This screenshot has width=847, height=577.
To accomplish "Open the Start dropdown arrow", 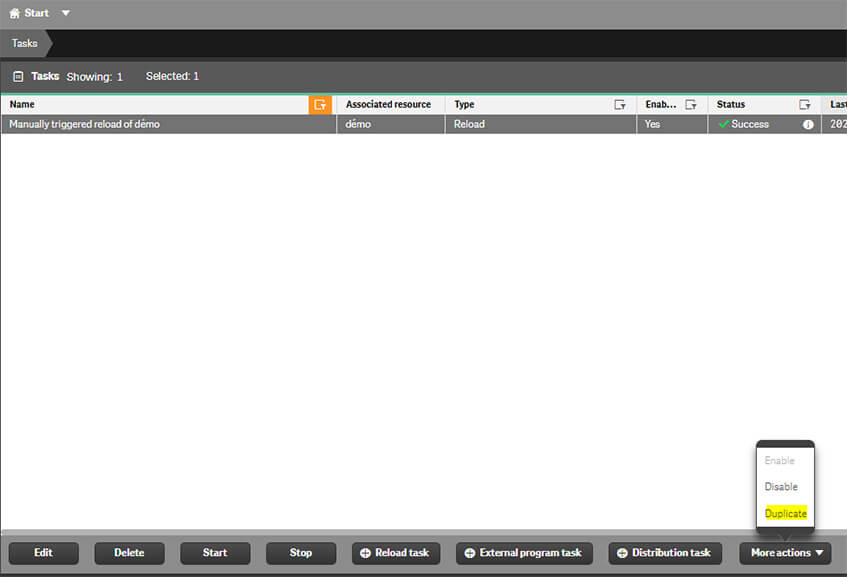I will click(65, 13).
